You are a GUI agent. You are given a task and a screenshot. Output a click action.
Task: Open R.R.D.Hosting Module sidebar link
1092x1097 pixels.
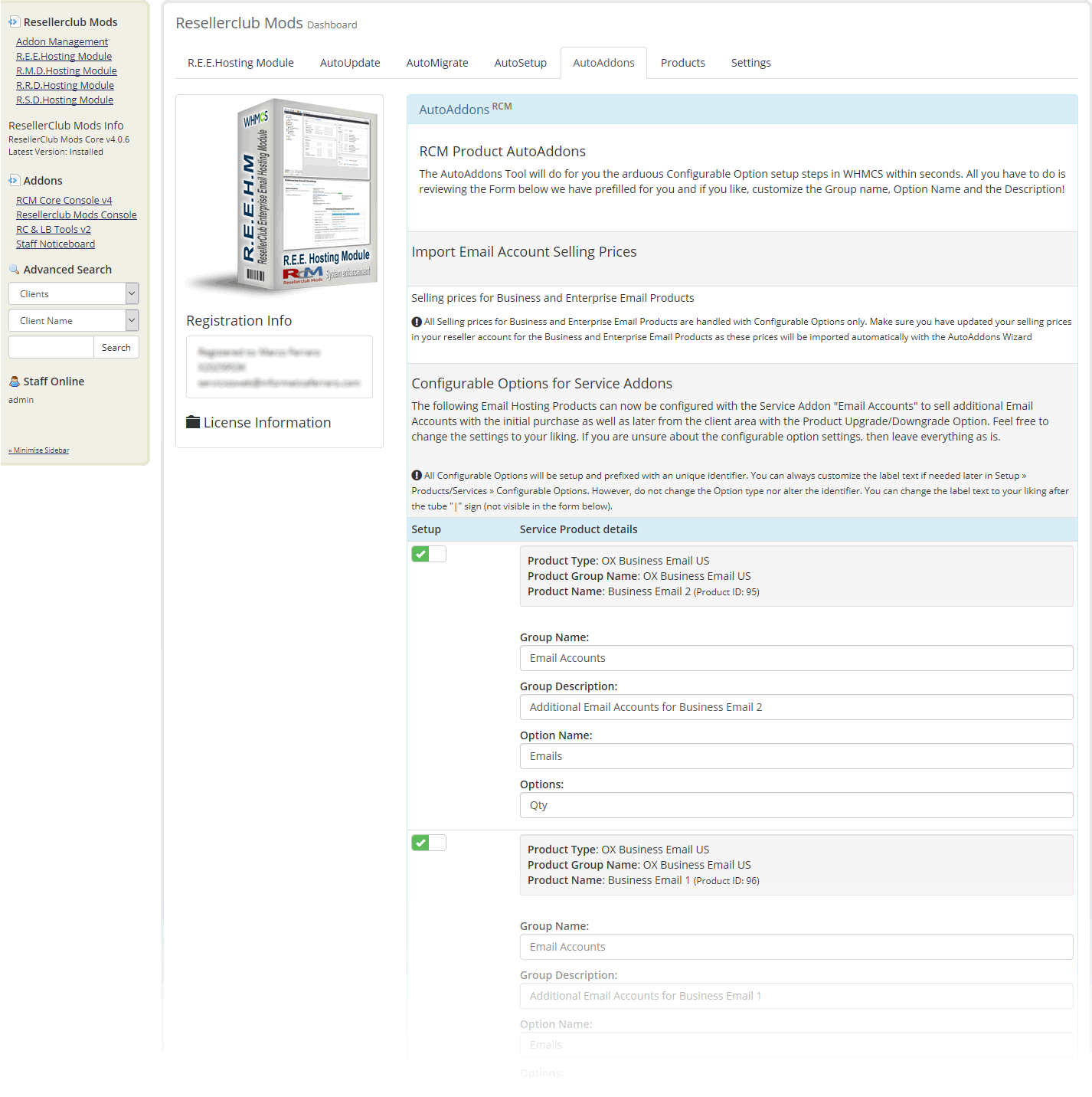click(x=65, y=86)
